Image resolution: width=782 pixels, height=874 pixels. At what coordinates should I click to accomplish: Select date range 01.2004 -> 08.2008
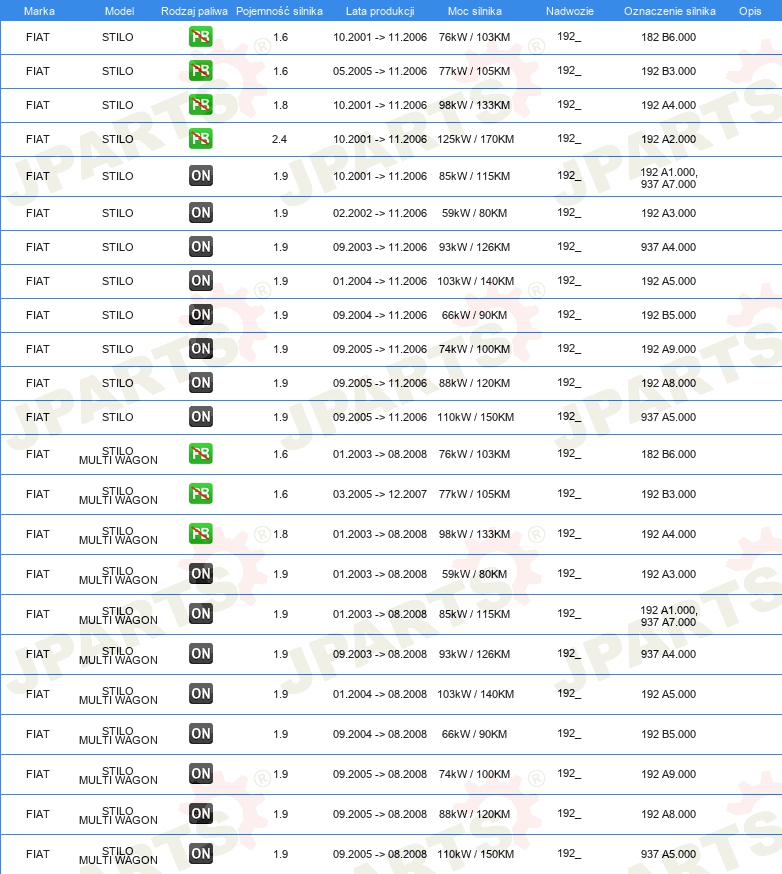380,695
